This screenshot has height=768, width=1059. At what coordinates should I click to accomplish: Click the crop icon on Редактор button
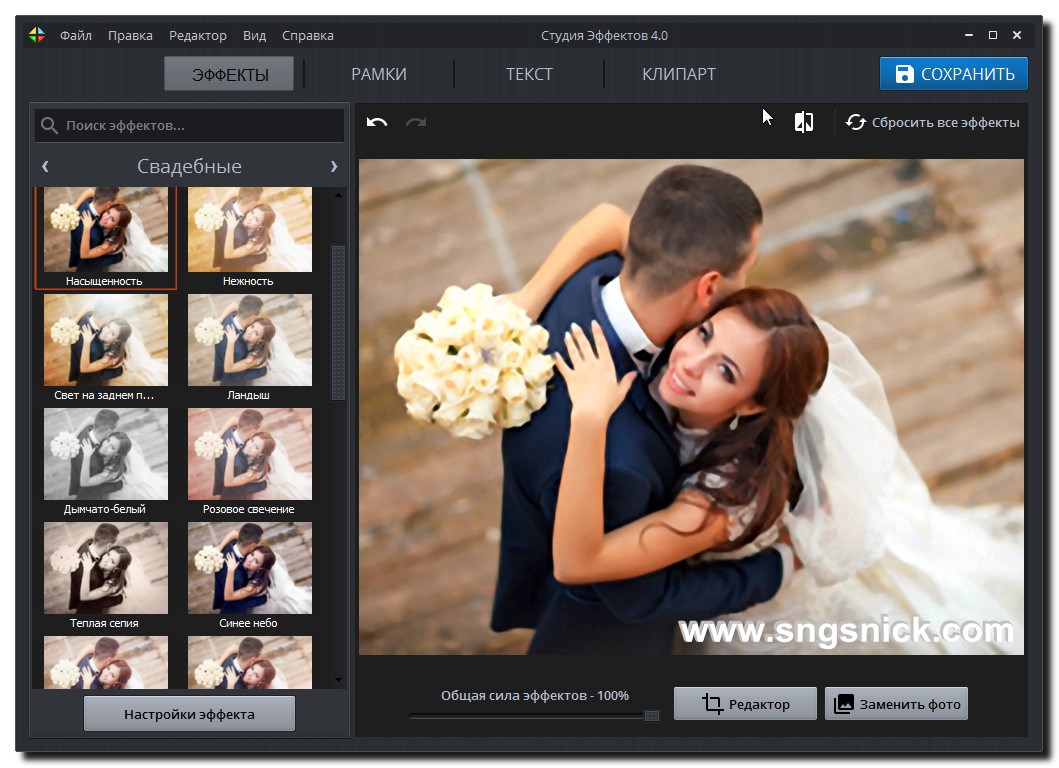[712, 704]
